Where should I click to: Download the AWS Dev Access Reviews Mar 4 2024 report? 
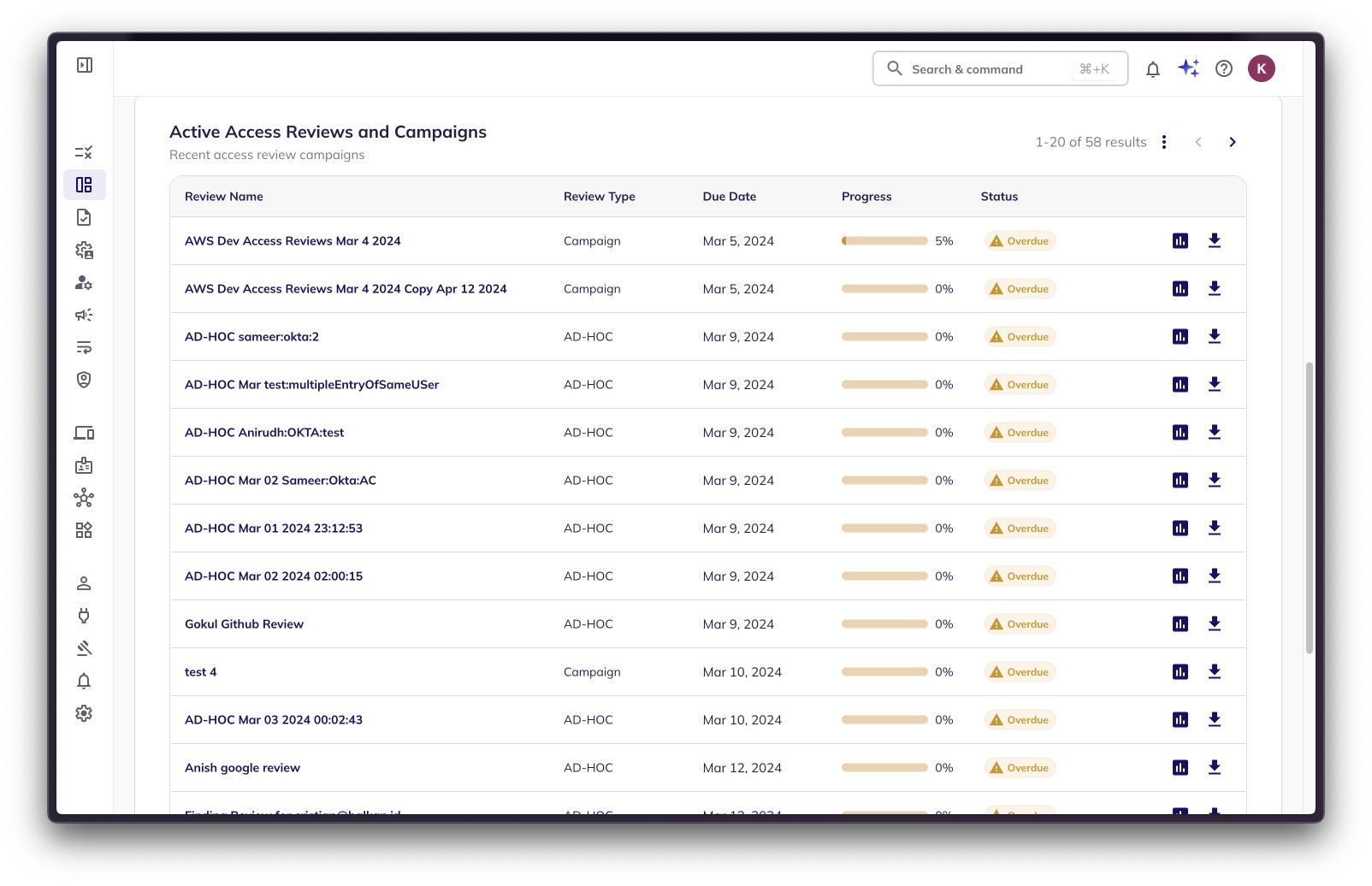pos(1214,241)
